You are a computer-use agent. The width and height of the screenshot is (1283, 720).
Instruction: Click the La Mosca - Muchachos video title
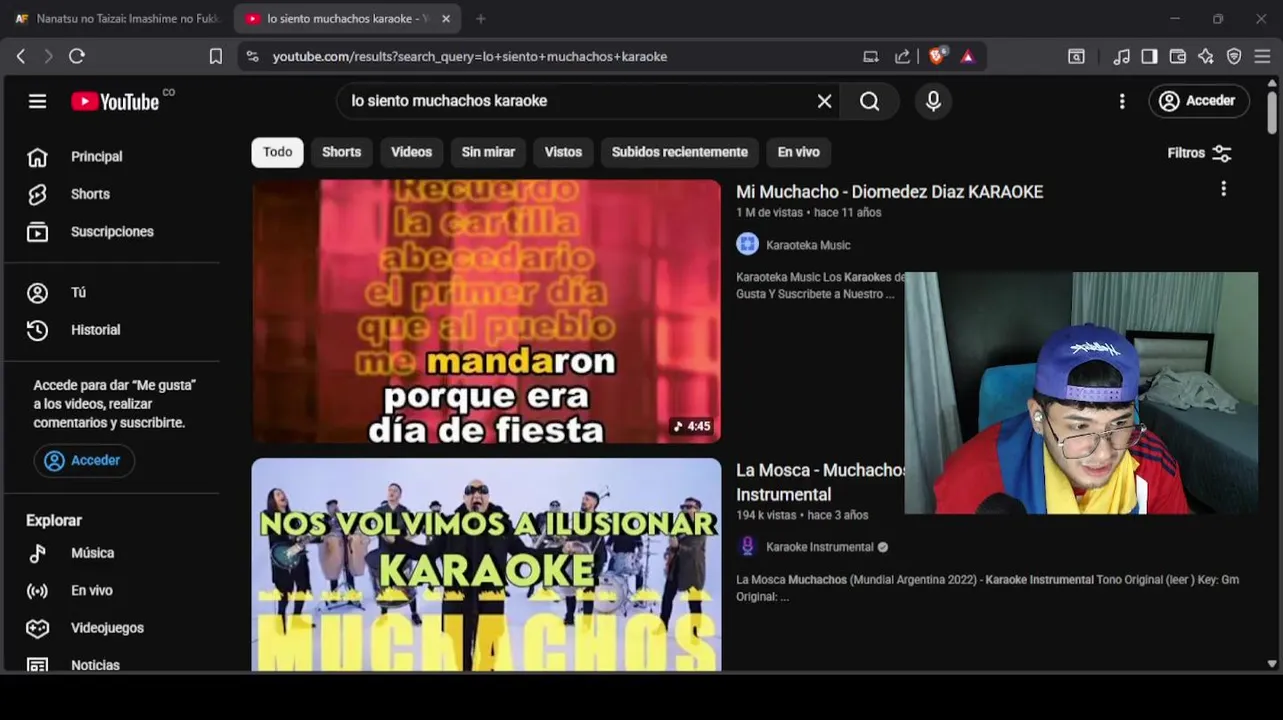click(820, 482)
